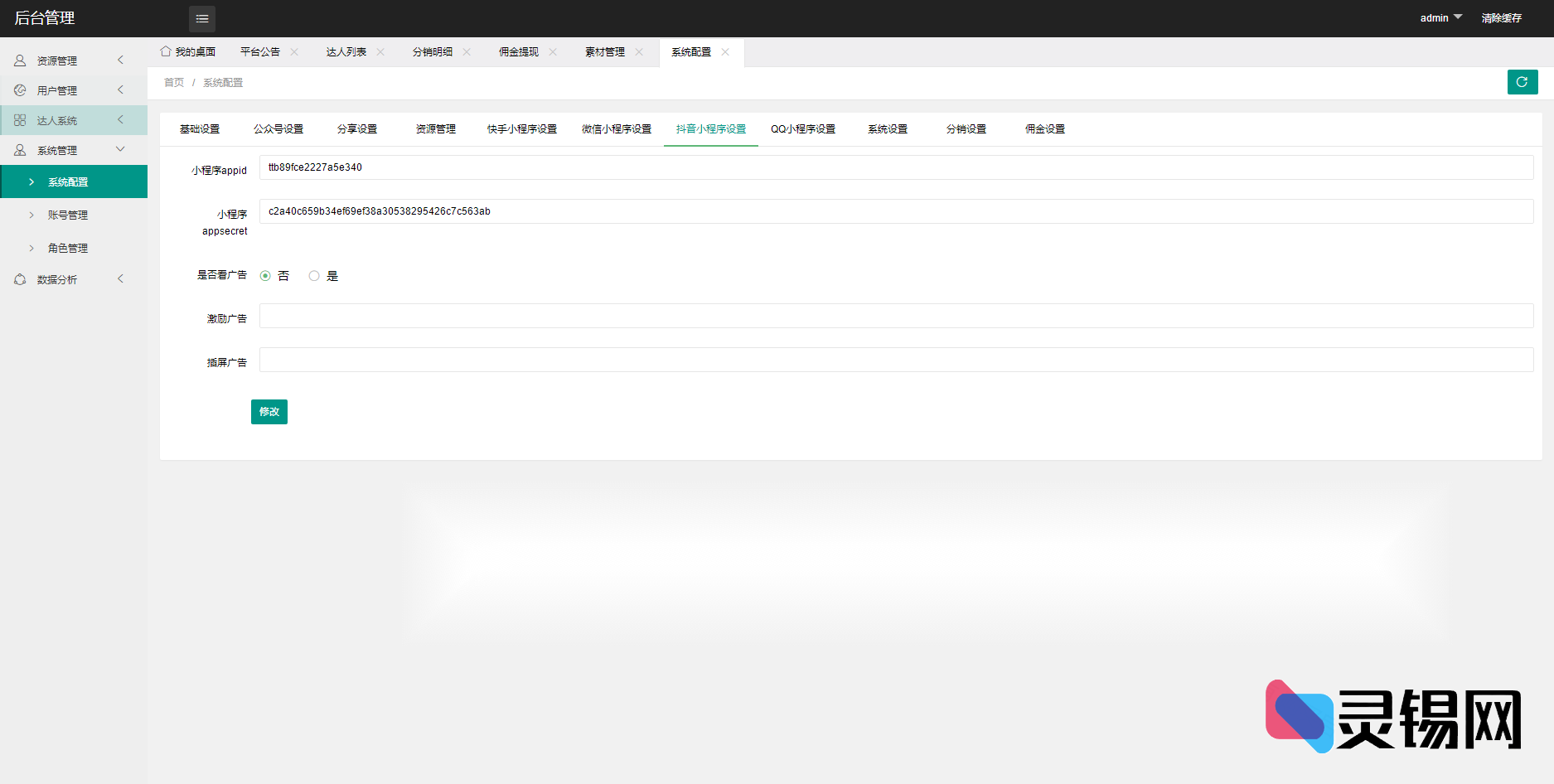Click the green refresh icon button
Viewport: 1554px width, 784px height.
point(1522,82)
